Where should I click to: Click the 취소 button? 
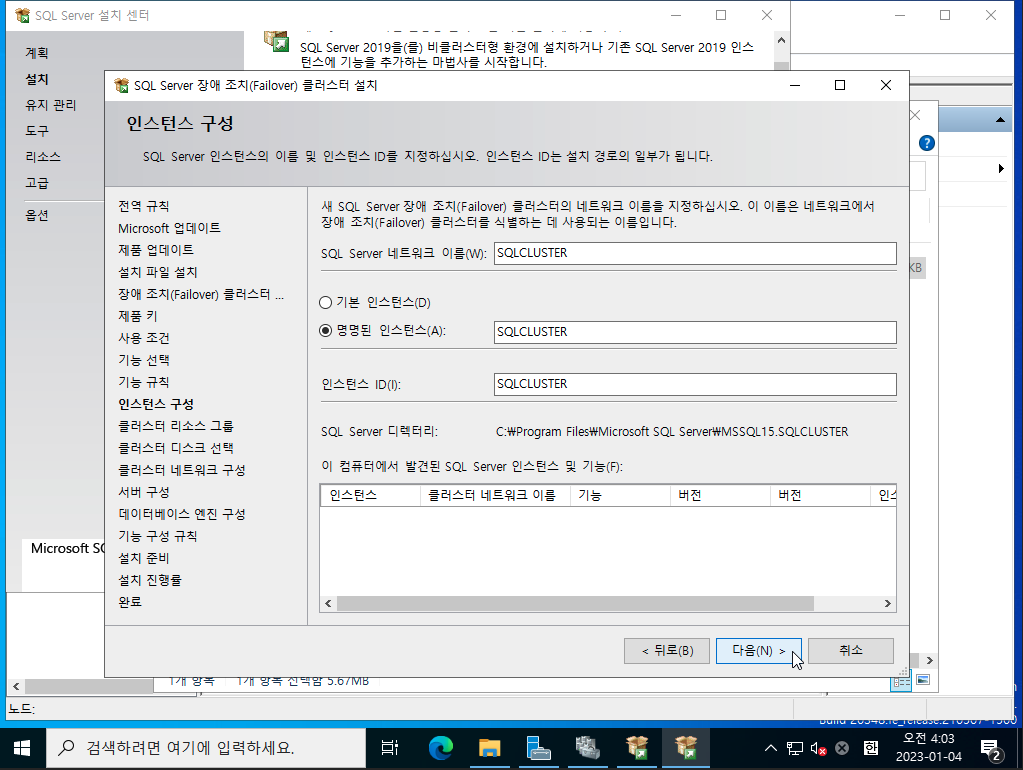tap(851, 651)
